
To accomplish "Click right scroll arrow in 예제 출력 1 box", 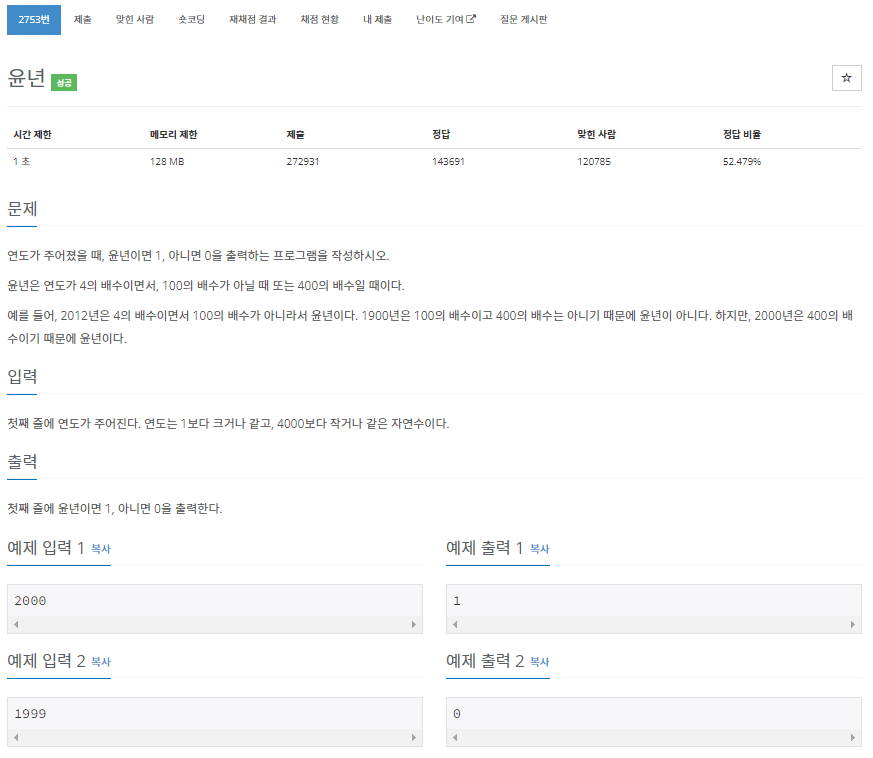I will click(852, 624).
